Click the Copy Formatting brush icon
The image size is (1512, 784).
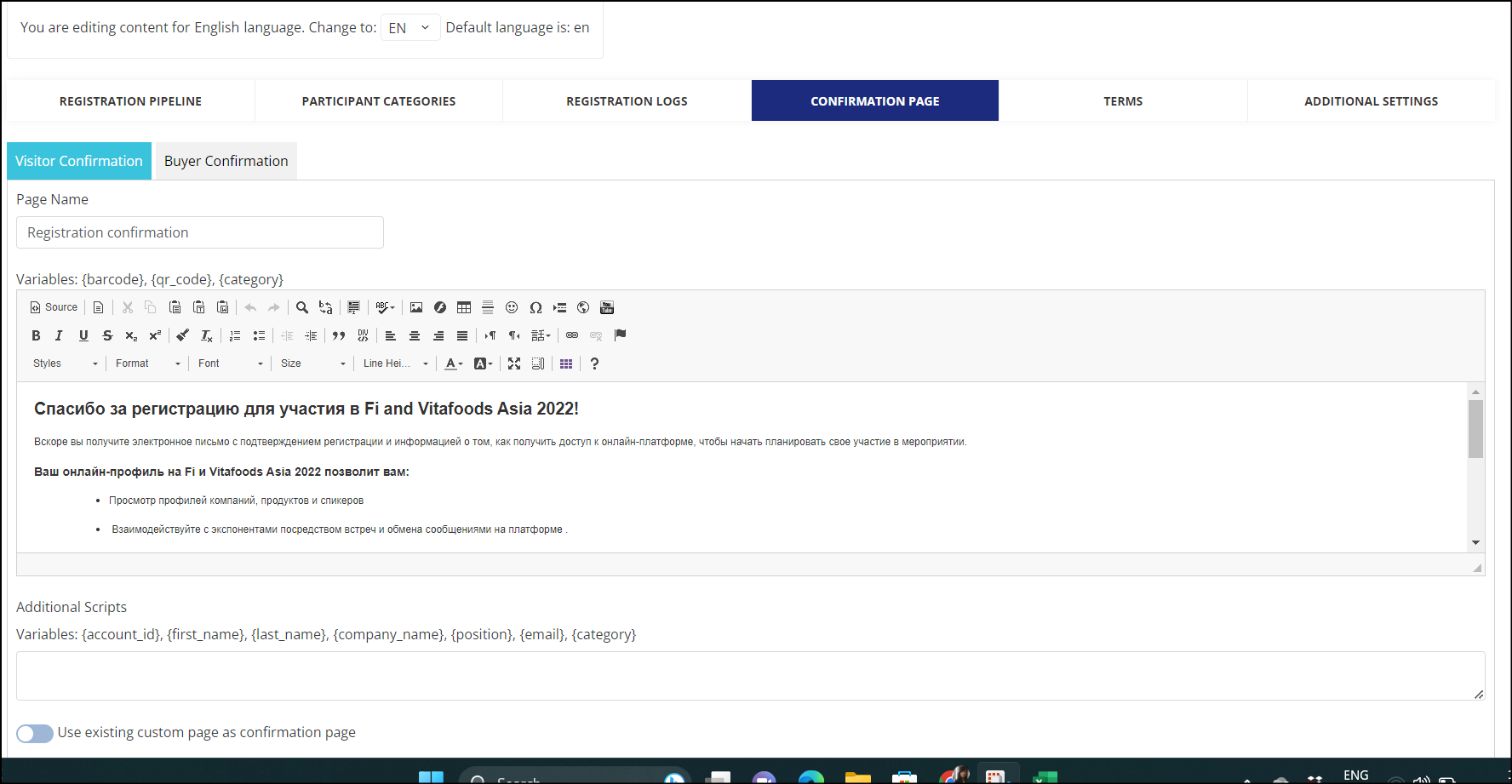pos(182,335)
